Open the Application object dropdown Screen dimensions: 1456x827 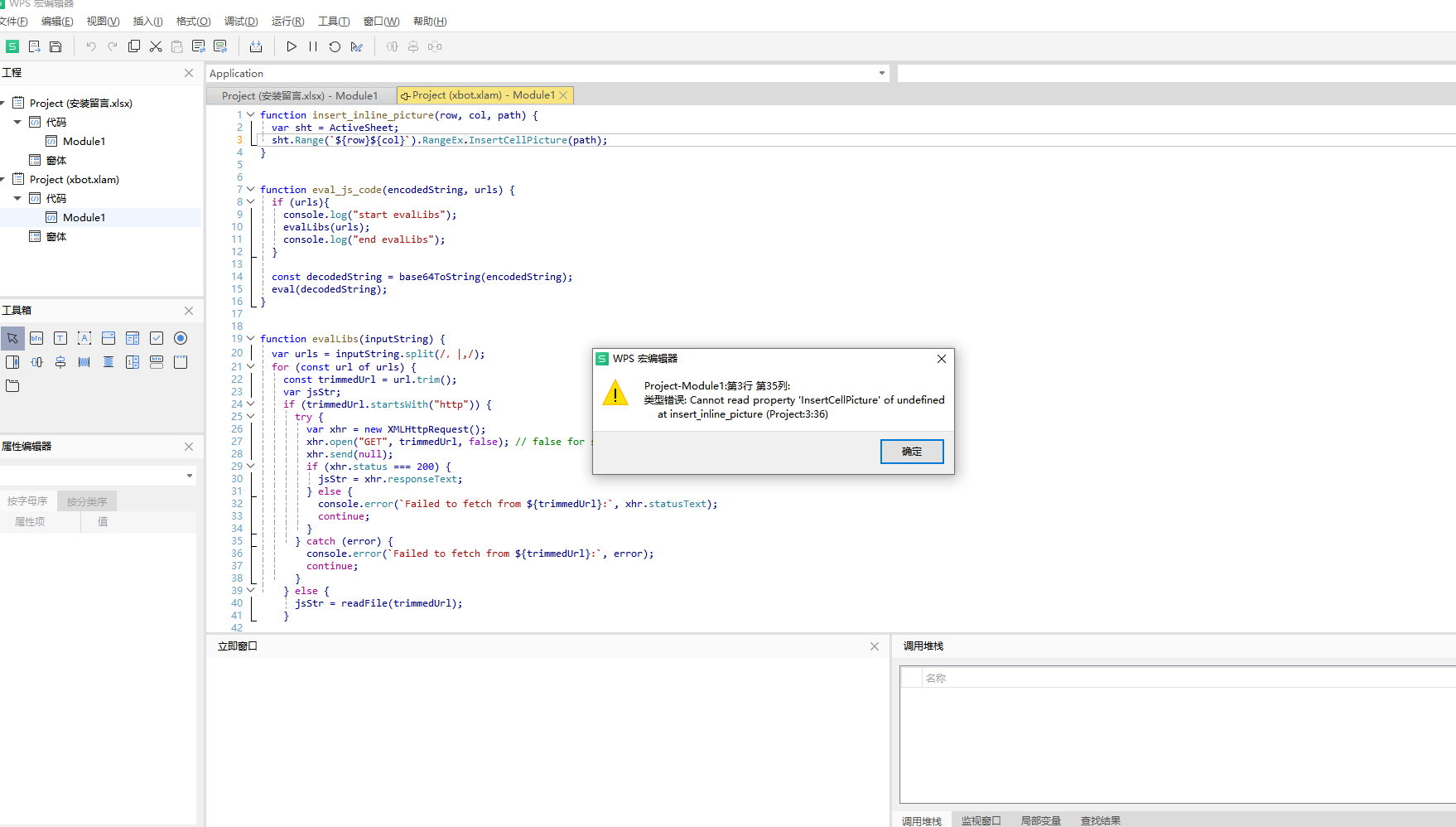(x=881, y=74)
